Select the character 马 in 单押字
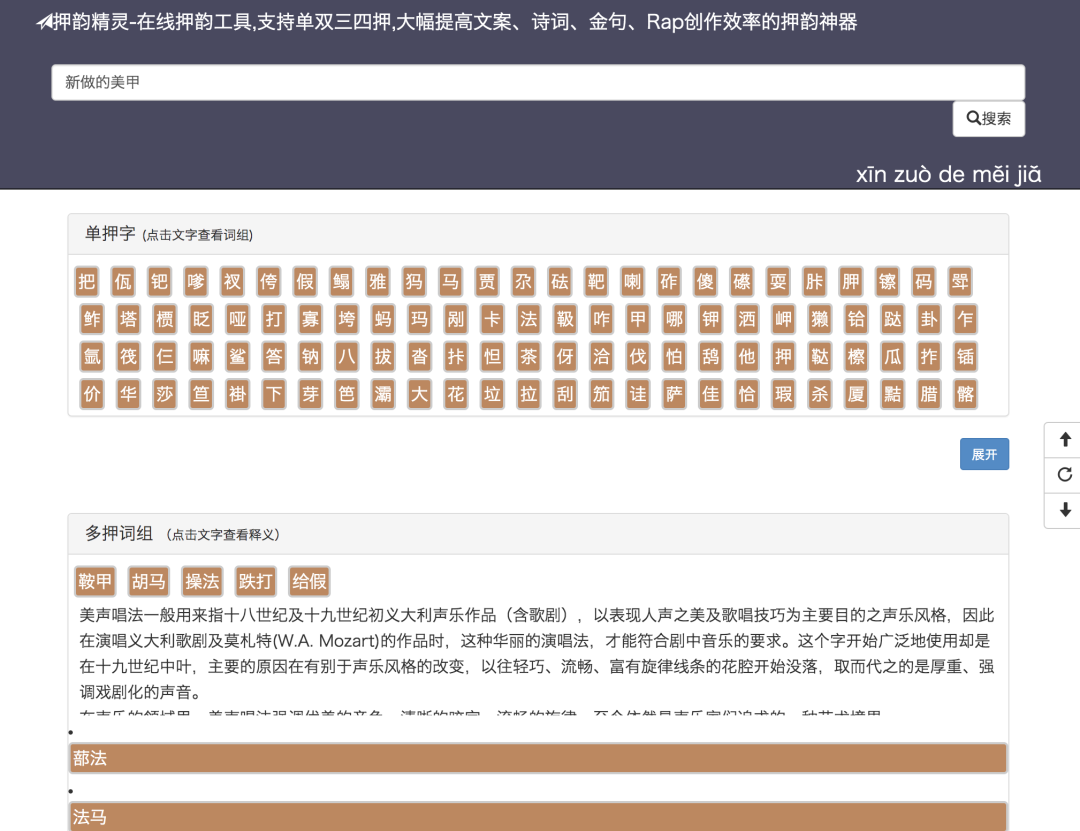The image size is (1080, 831). (450, 281)
